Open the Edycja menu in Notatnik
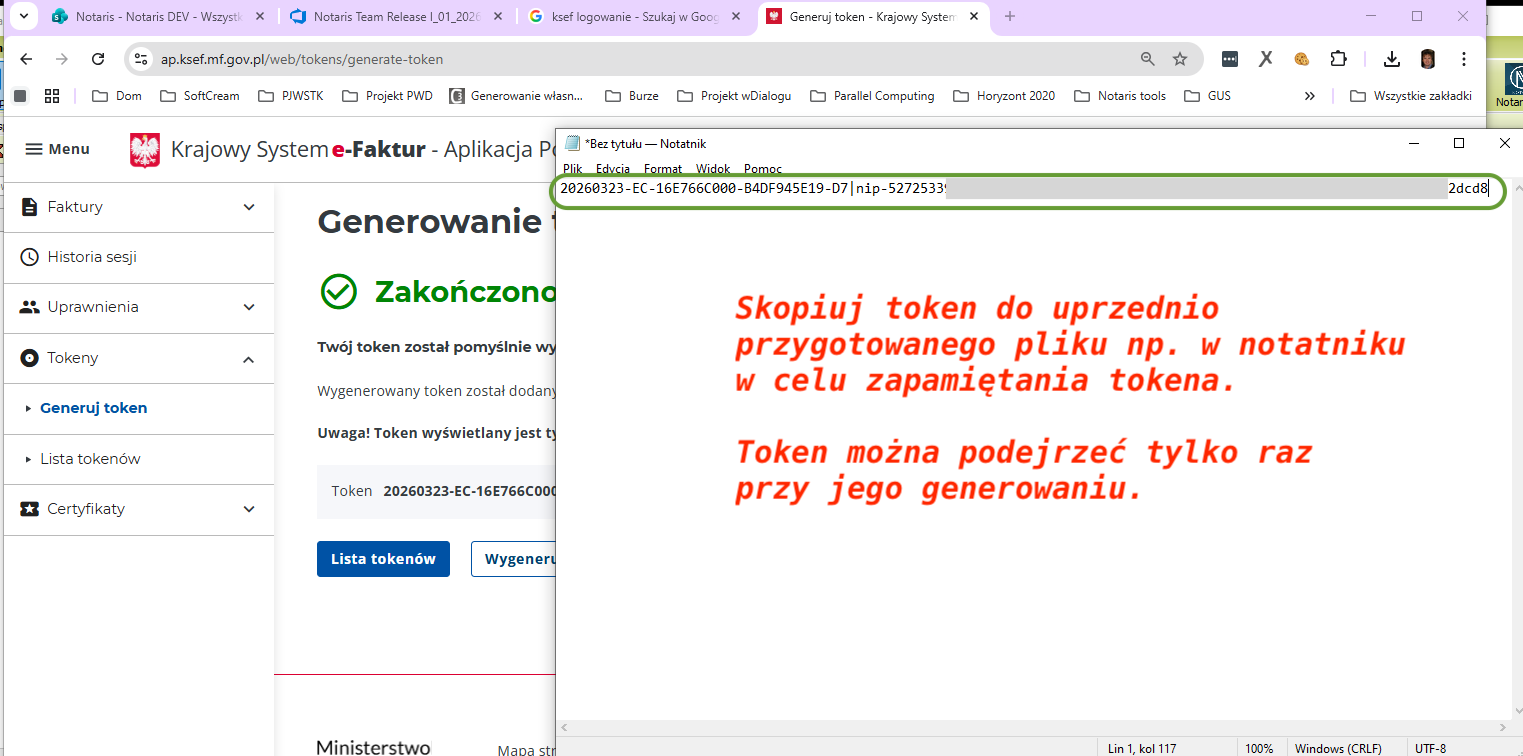The height and width of the screenshot is (756, 1523). 612,169
